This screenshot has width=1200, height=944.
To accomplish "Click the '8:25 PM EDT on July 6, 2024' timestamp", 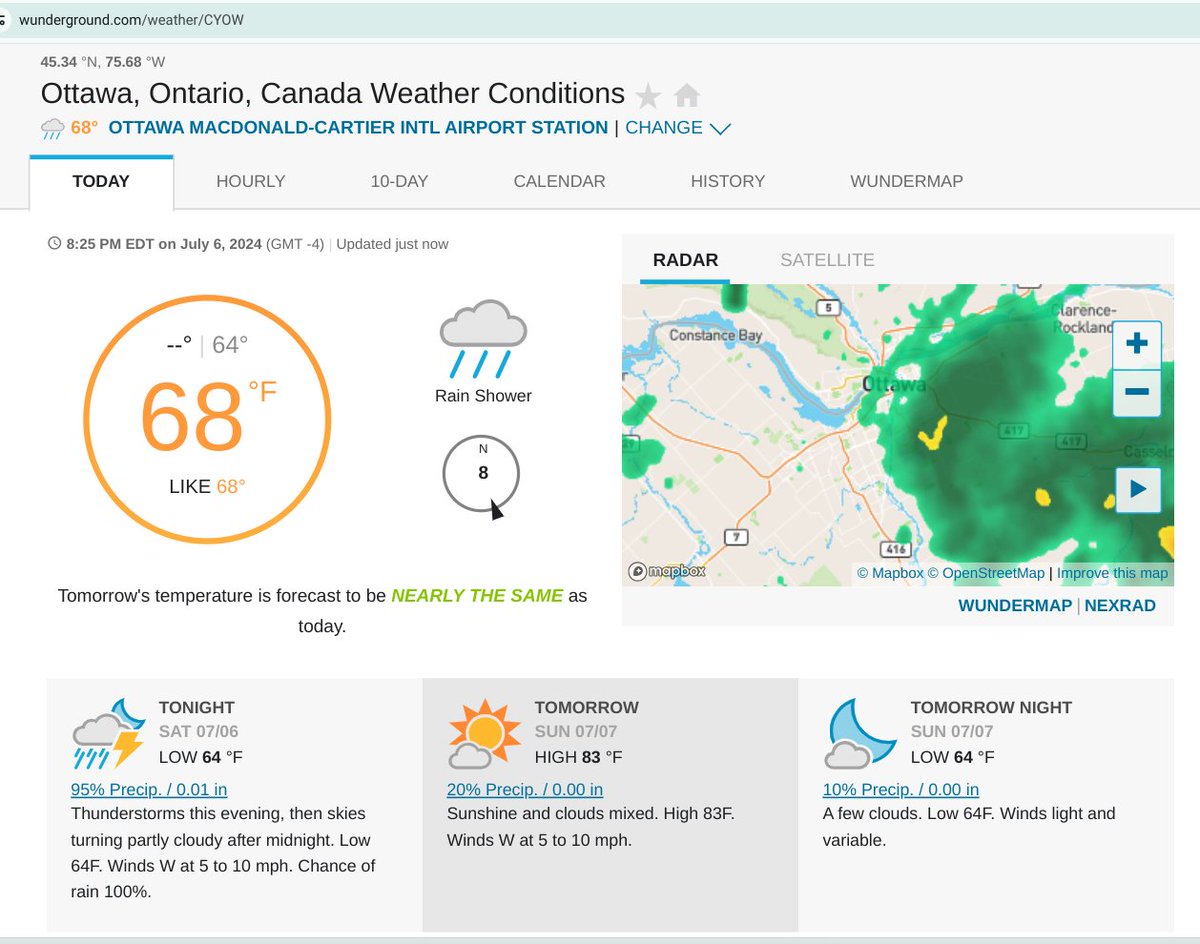I will click(x=164, y=244).
